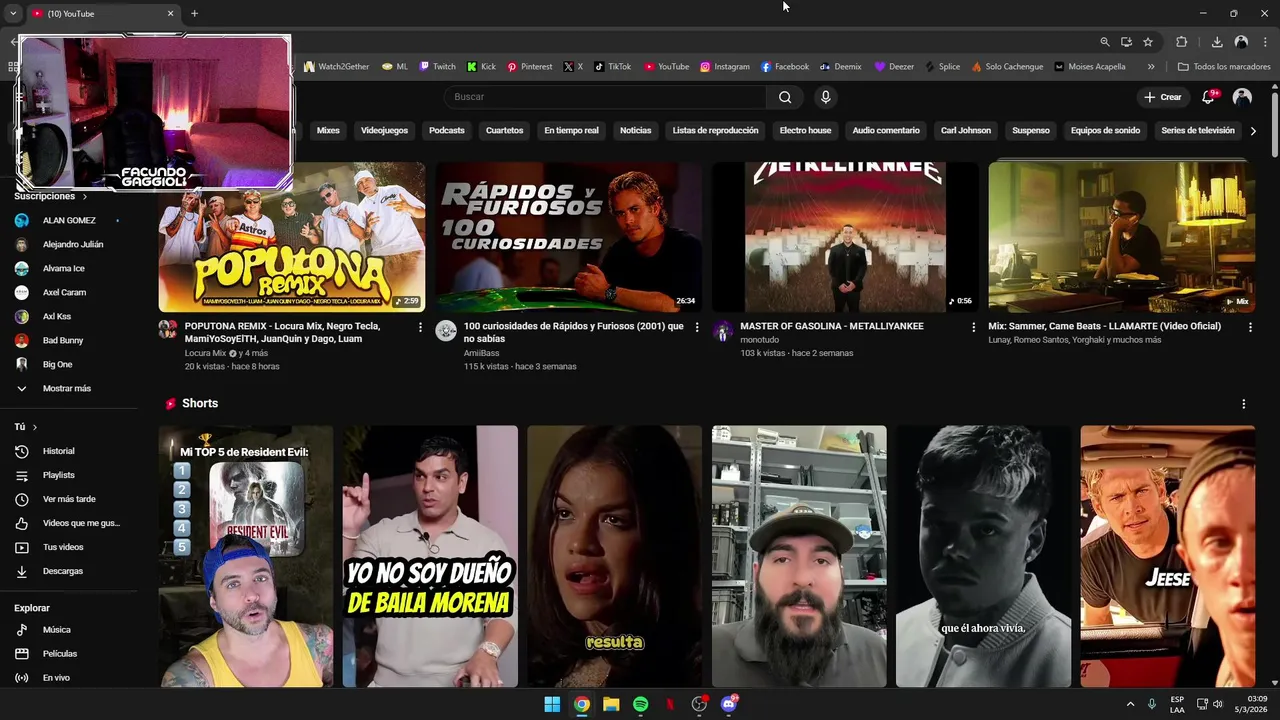
Task: Click the Crear button
Action: click(x=1163, y=97)
